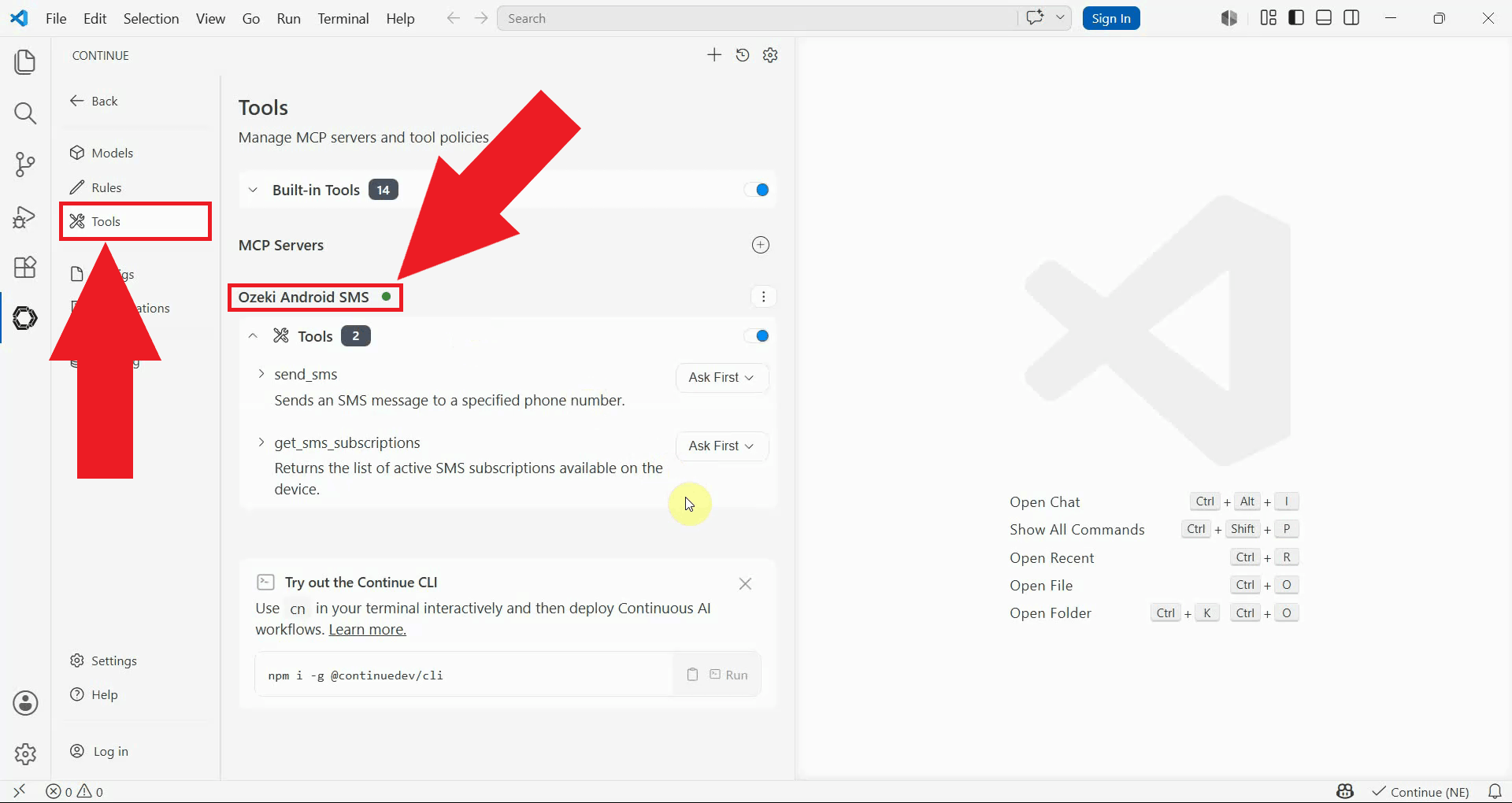Open get_sms_subscriptions Ask First policy dropdown
1512x803 pixels.
click(721, 446)
